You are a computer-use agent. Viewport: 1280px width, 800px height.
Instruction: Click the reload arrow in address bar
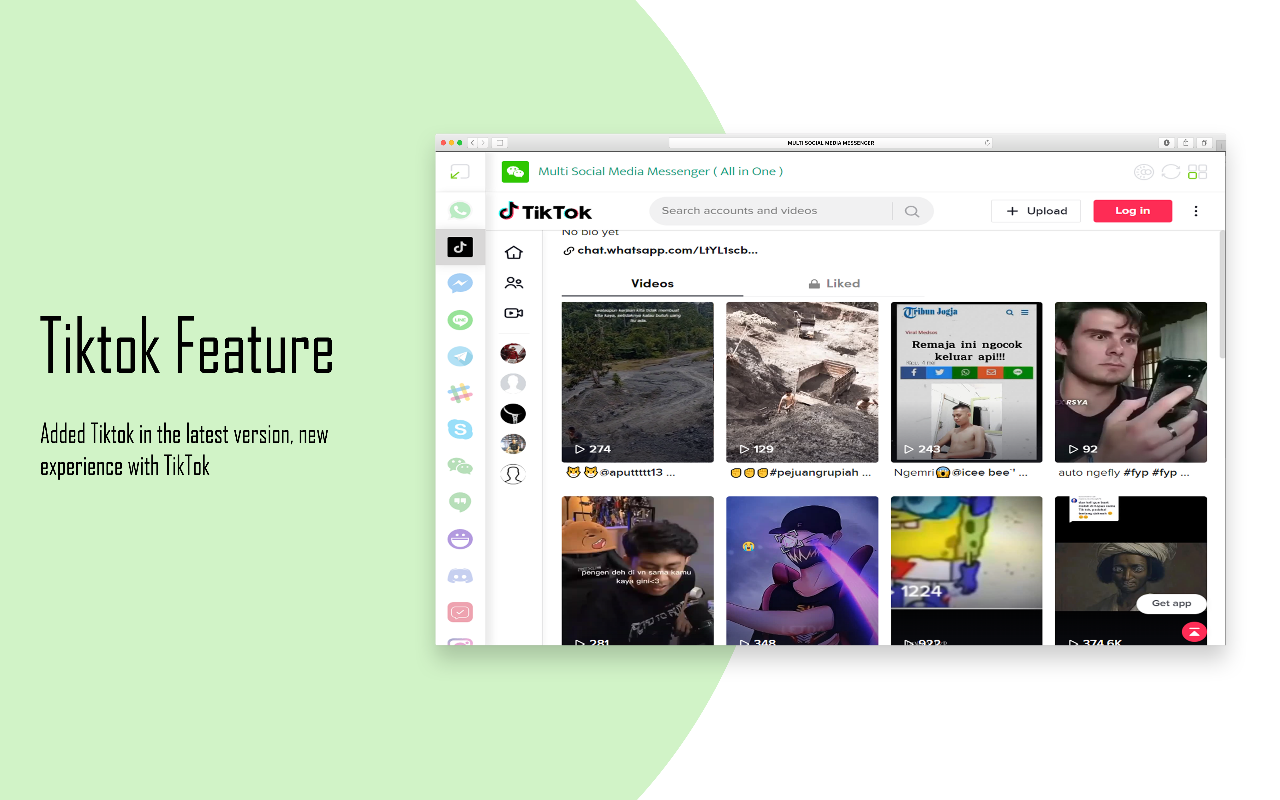986,143
